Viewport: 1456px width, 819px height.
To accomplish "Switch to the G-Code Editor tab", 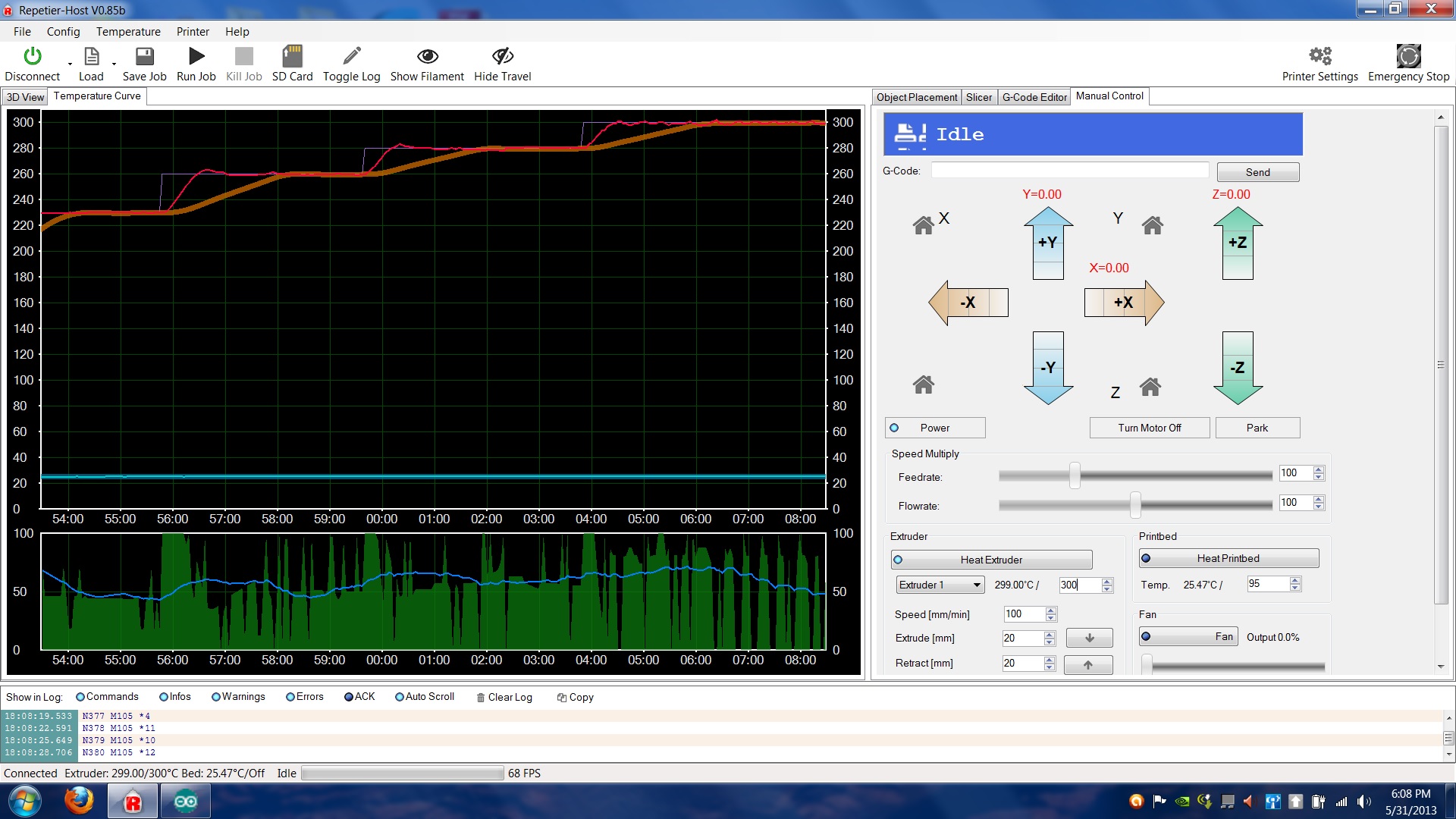I will click(1034, 97).
